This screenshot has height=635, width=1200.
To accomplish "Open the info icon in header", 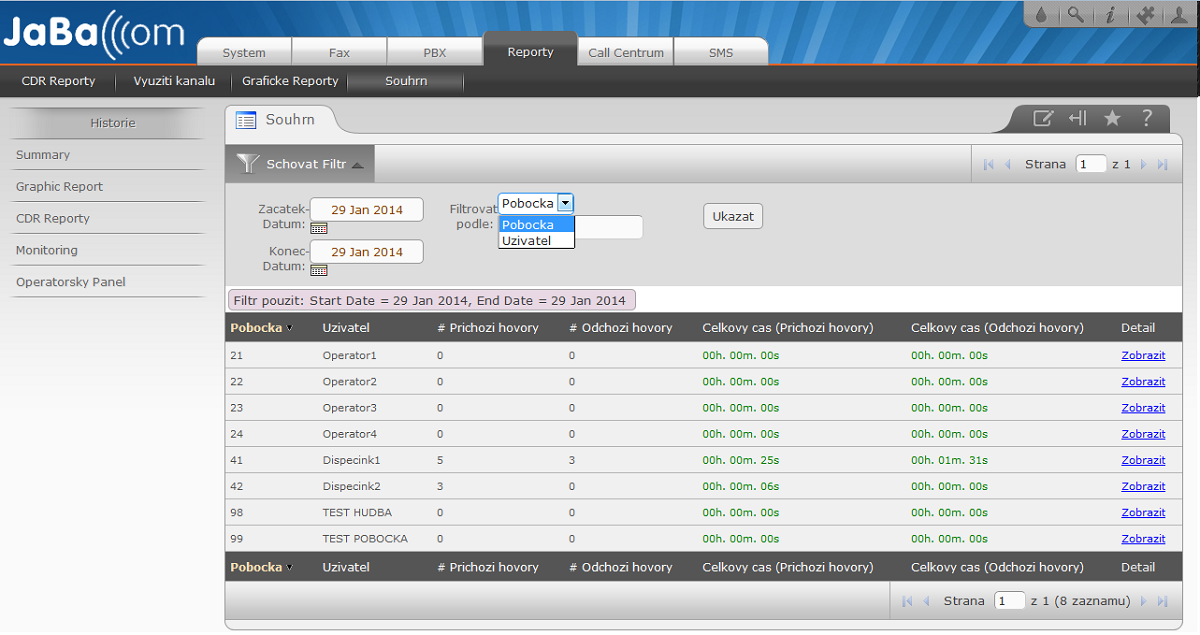I will coord(1110,14).
